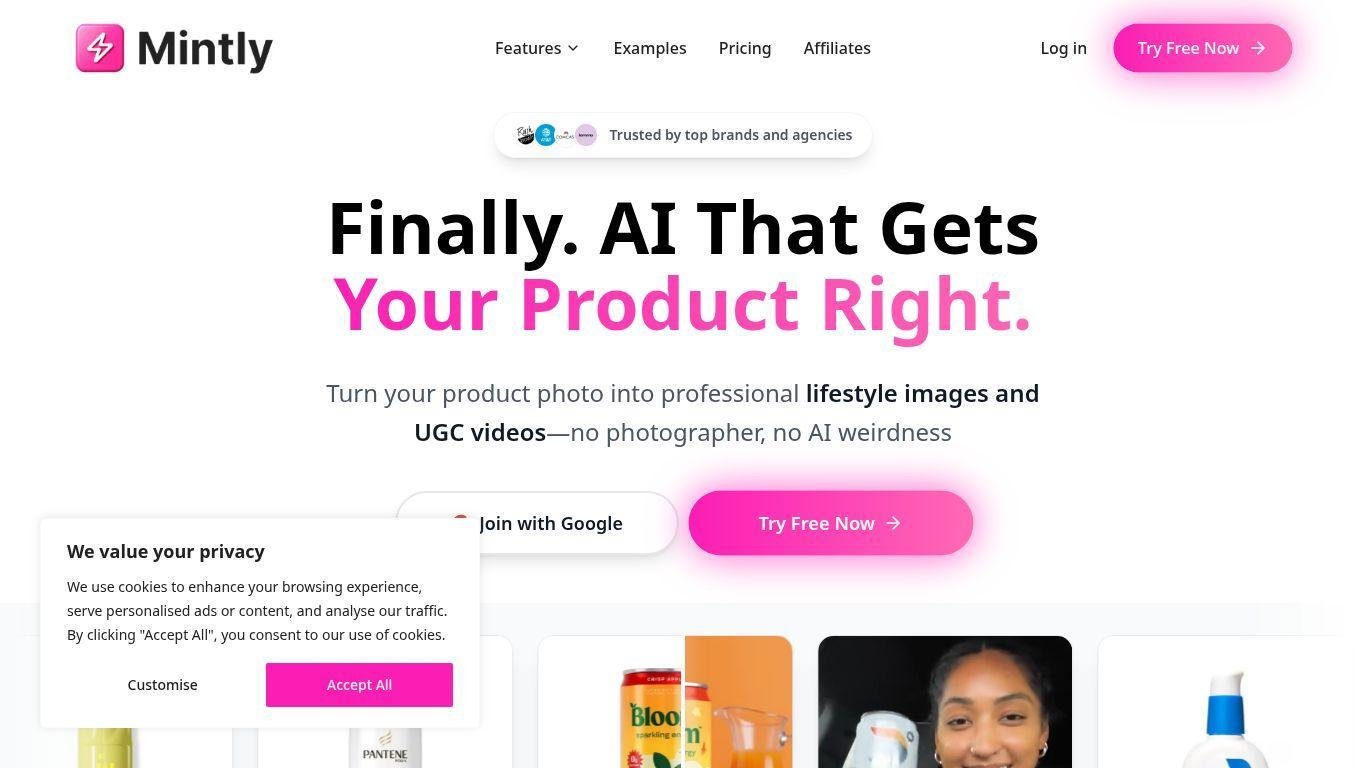Click the Comcast brand logo badge
This screenshot has width=1366, height=768.
click(x=566, y=135)
